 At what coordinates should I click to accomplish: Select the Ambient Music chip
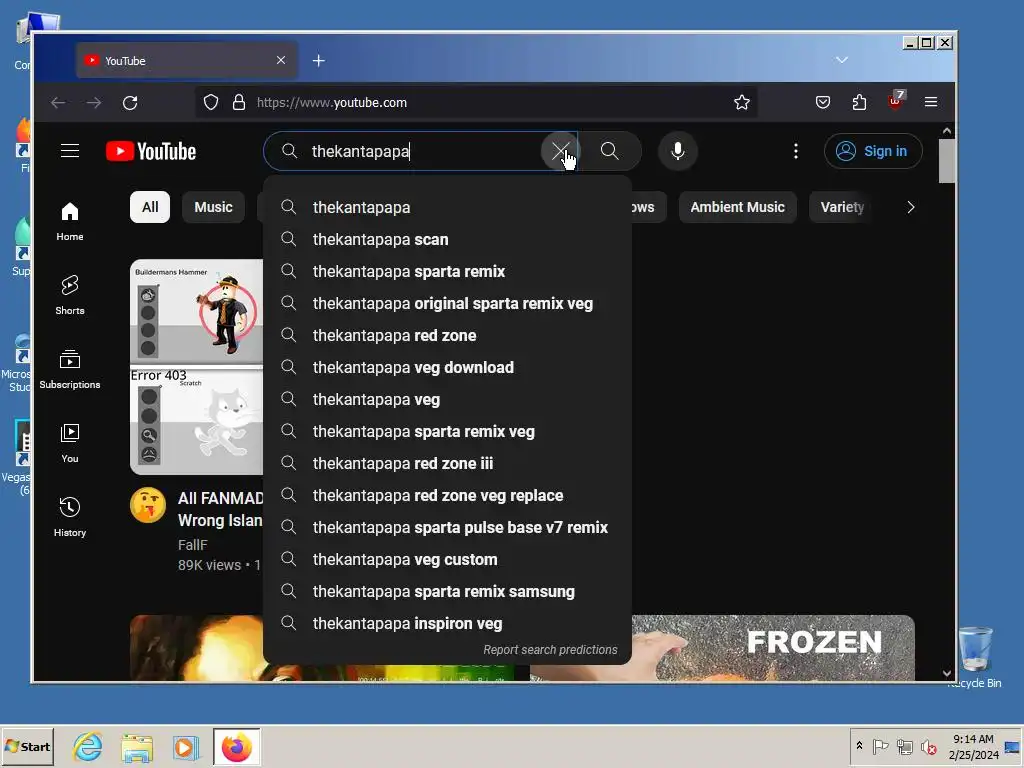pyautogui.click(x=737, y=208)
